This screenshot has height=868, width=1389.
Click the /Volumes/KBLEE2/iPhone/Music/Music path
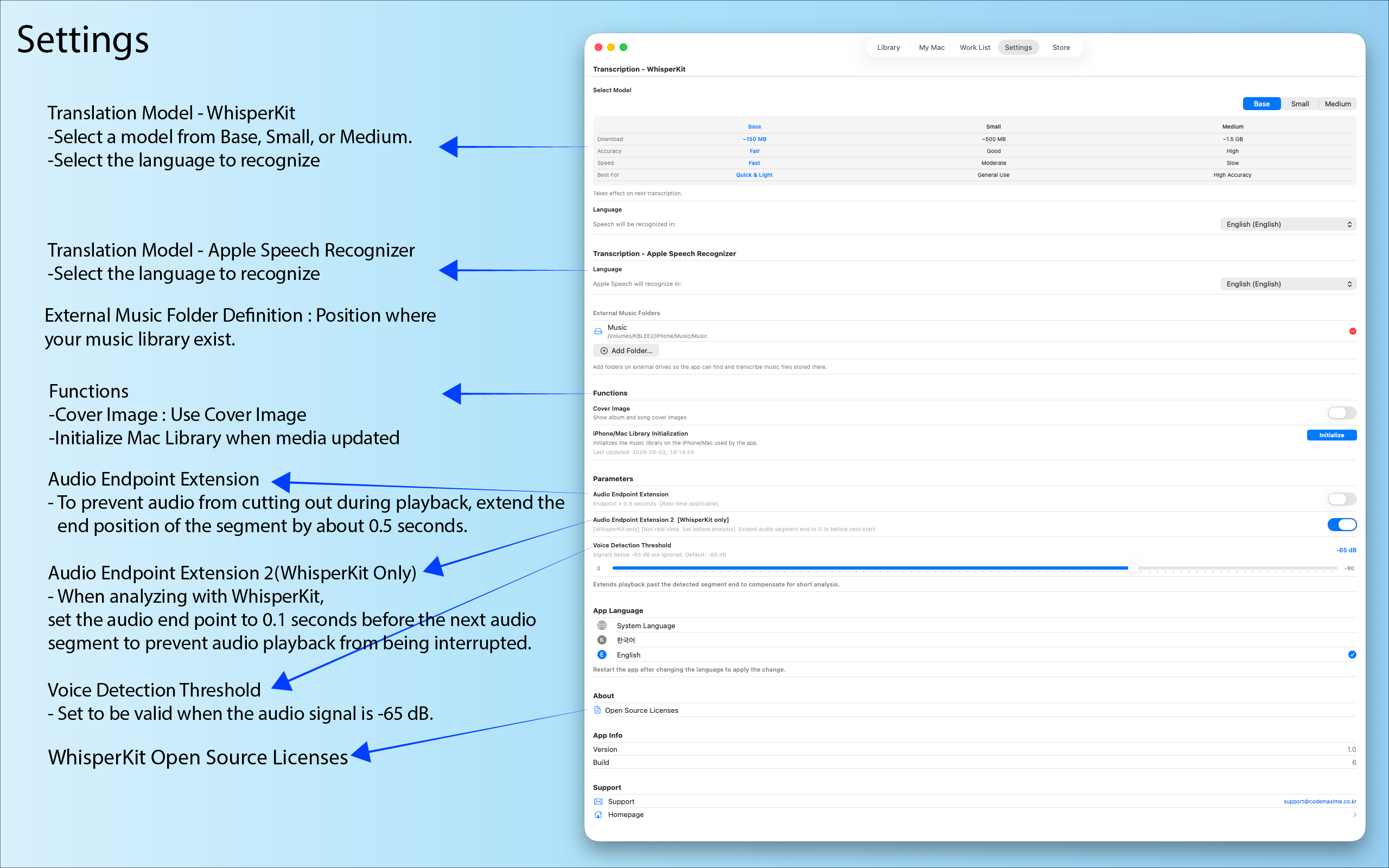pyautogui.click(x=657, y=336)
